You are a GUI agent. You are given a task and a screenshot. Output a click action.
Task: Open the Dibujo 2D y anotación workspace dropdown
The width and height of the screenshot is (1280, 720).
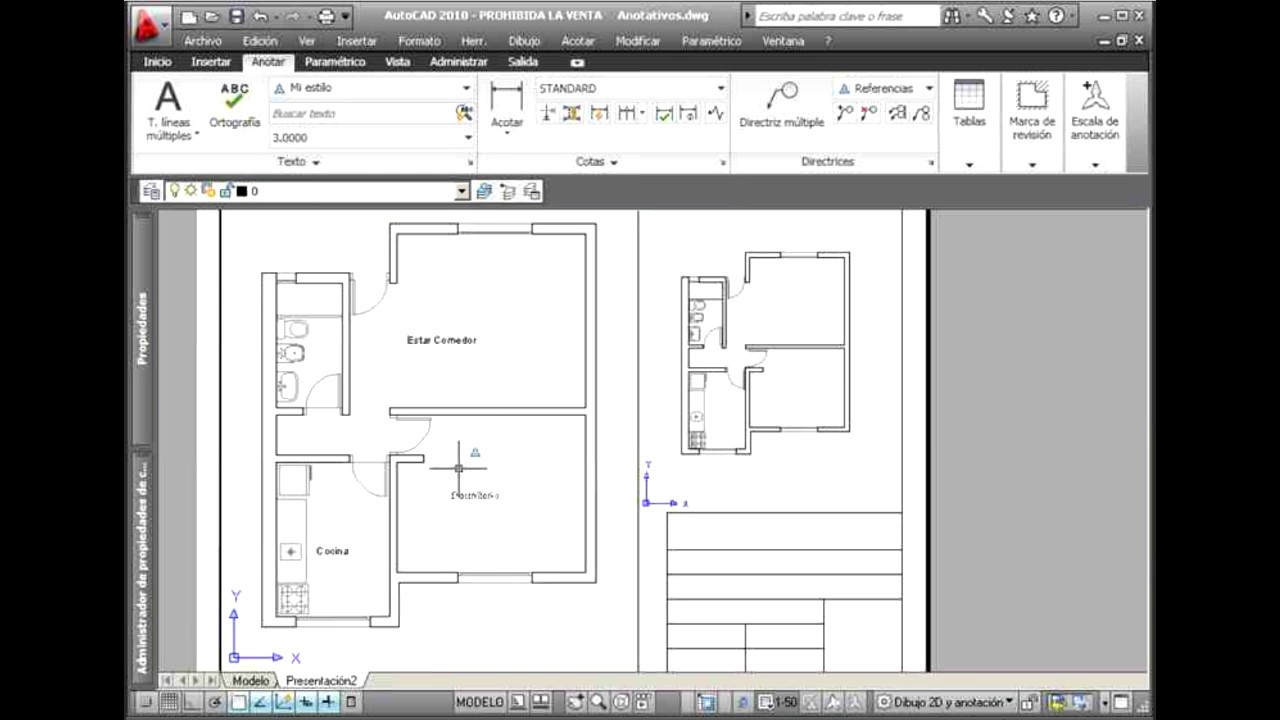pyautogui.click(x=945, y=702)
